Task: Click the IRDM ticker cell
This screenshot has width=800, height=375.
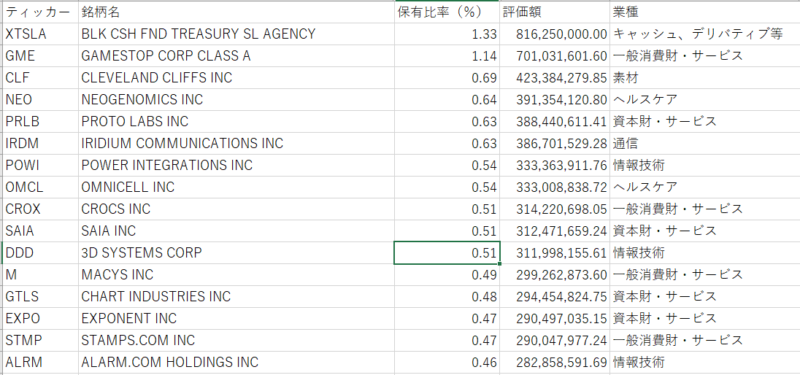Action: coord(40,144)
